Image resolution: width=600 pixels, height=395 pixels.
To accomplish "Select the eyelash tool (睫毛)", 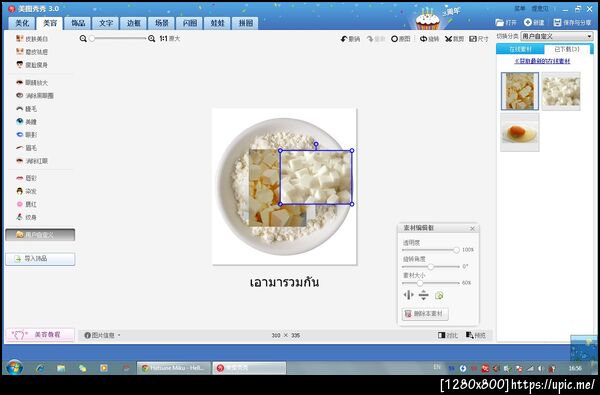I will 27,109.
